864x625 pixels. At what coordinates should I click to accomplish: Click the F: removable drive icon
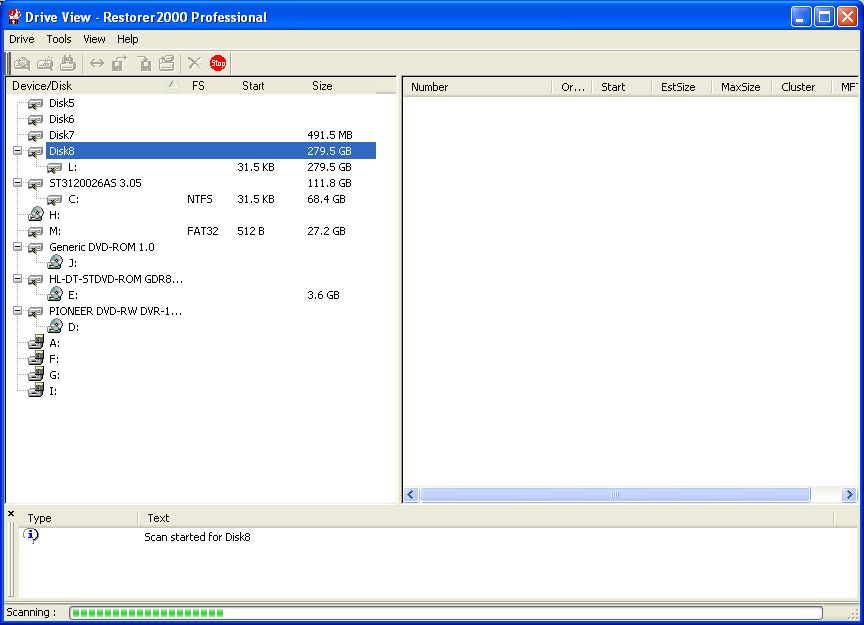36,358
